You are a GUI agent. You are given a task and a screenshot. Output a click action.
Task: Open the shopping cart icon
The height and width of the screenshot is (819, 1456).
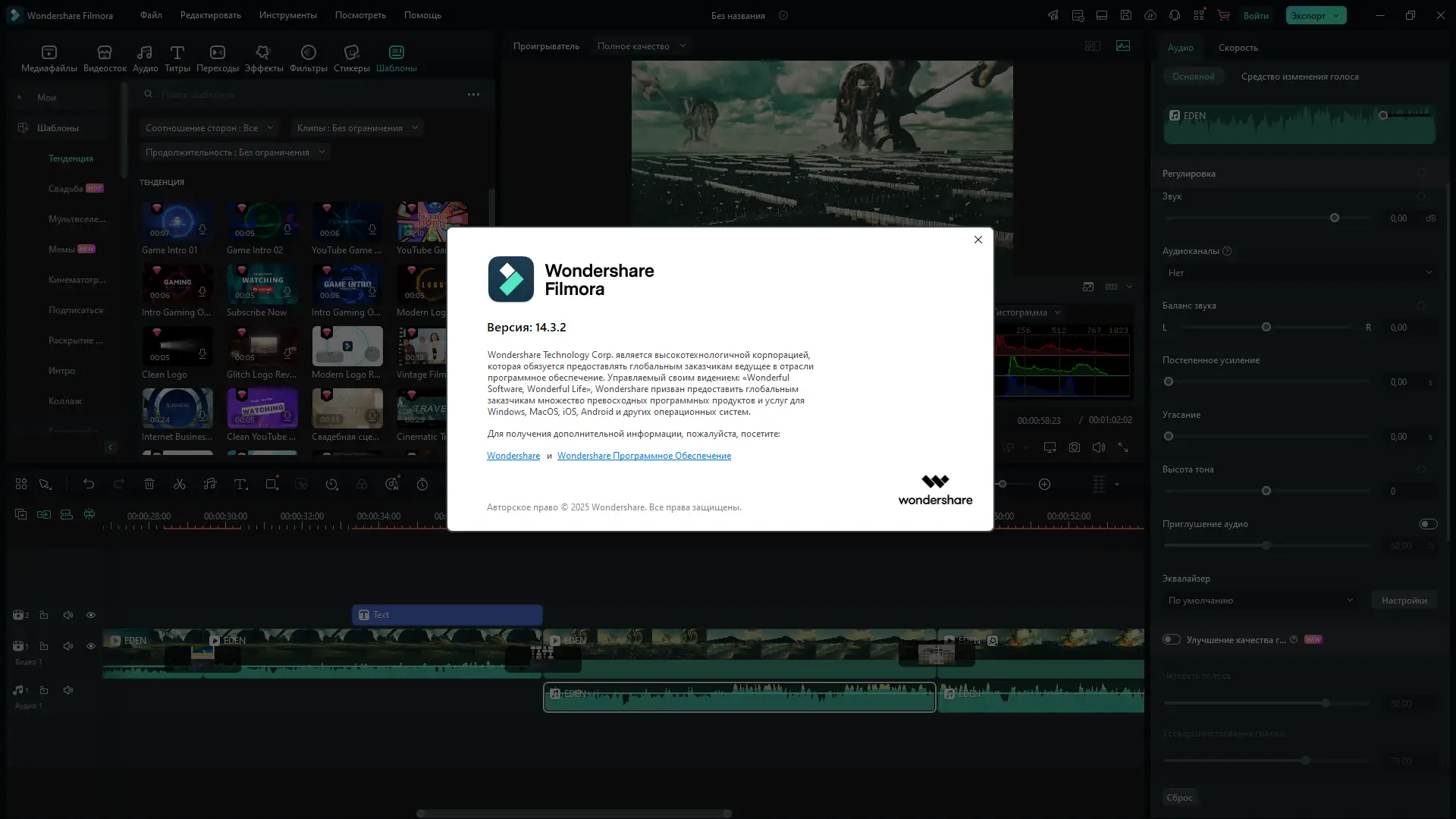coord(1223,15)
